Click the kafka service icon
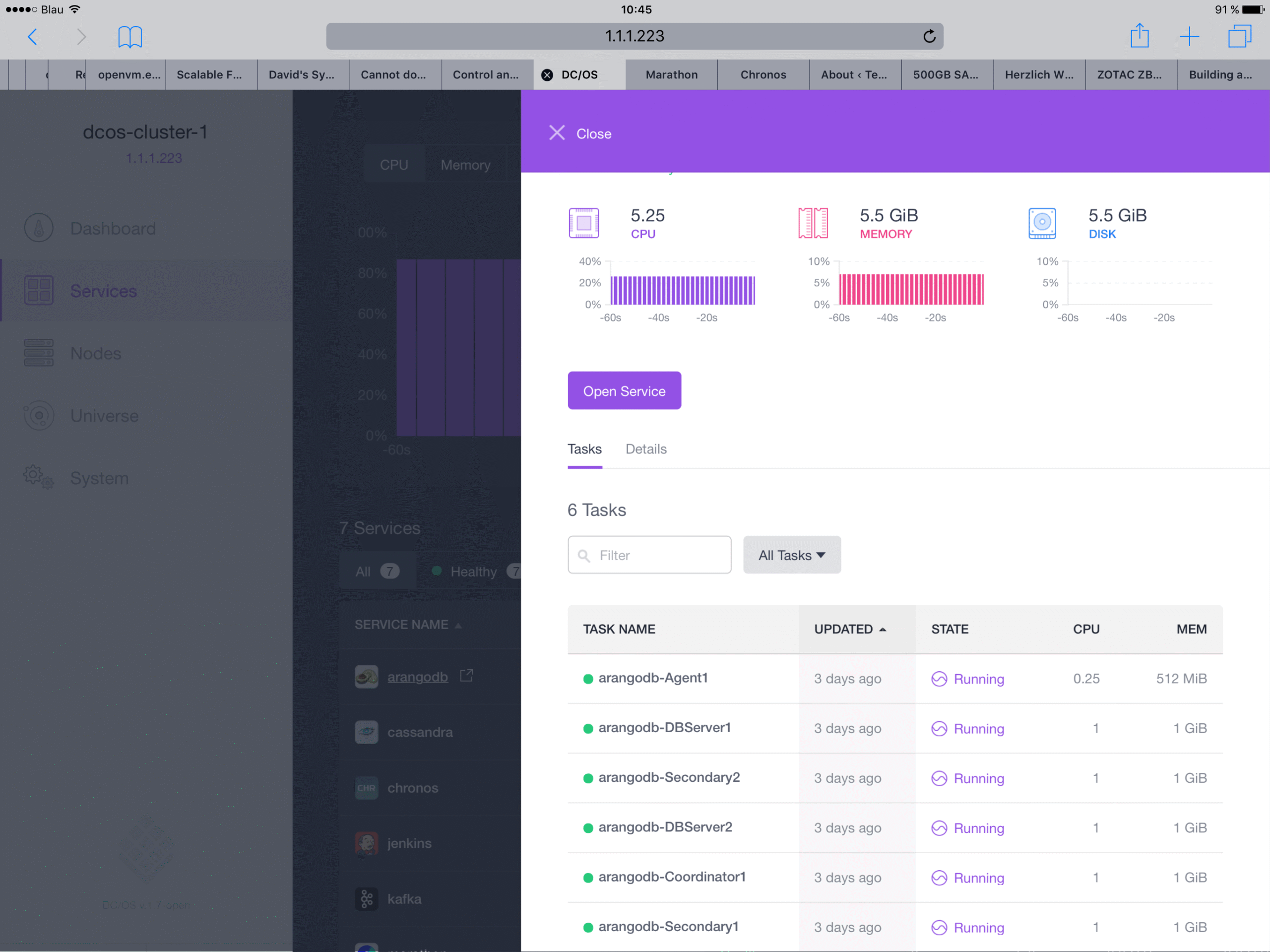The width and height of the screenshot is (1270, 952). [x=366, y=898]
